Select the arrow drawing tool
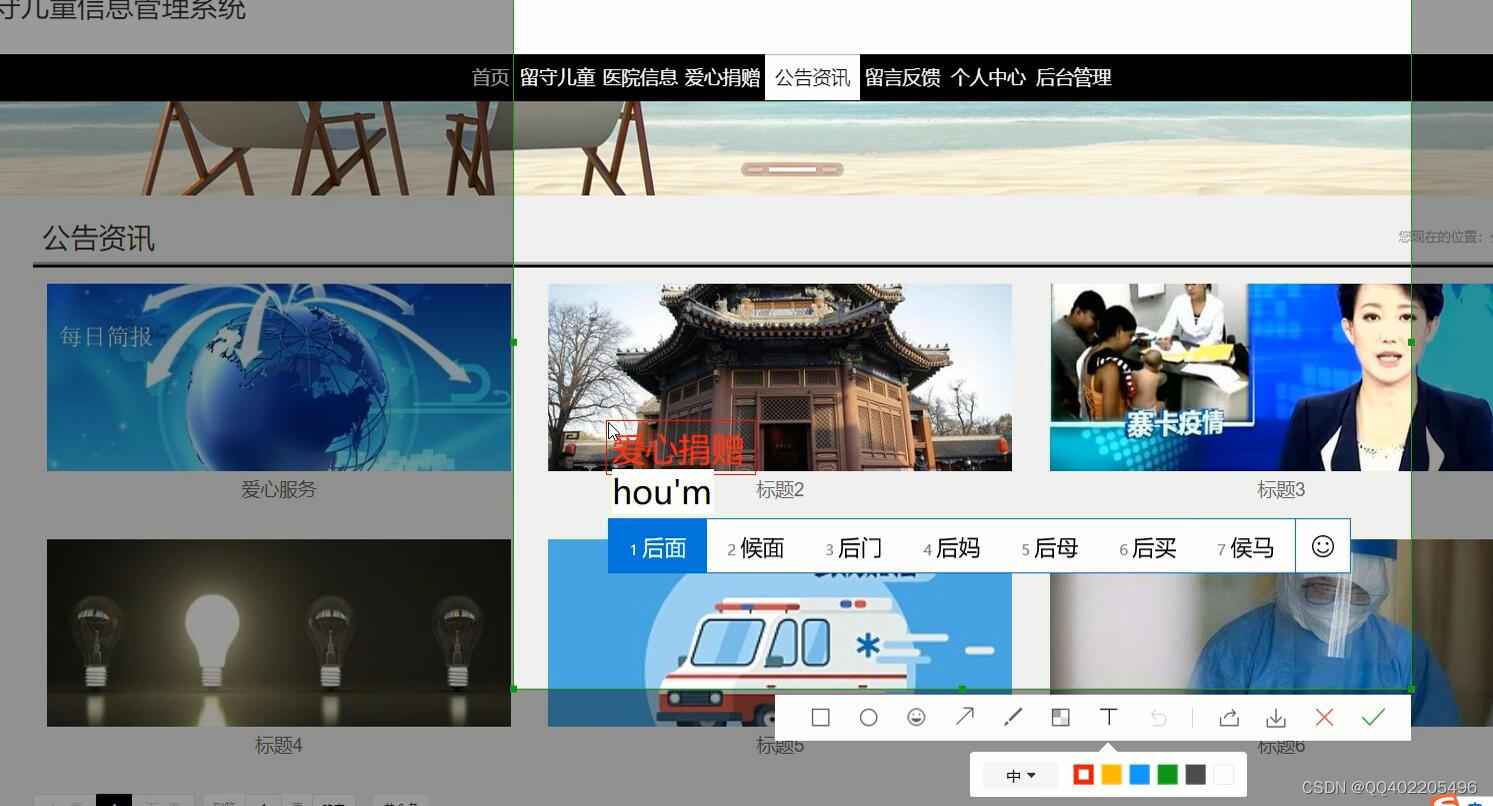Viewport: 1493px width, 806px height. pyautogui.click(x=964, y=717)
